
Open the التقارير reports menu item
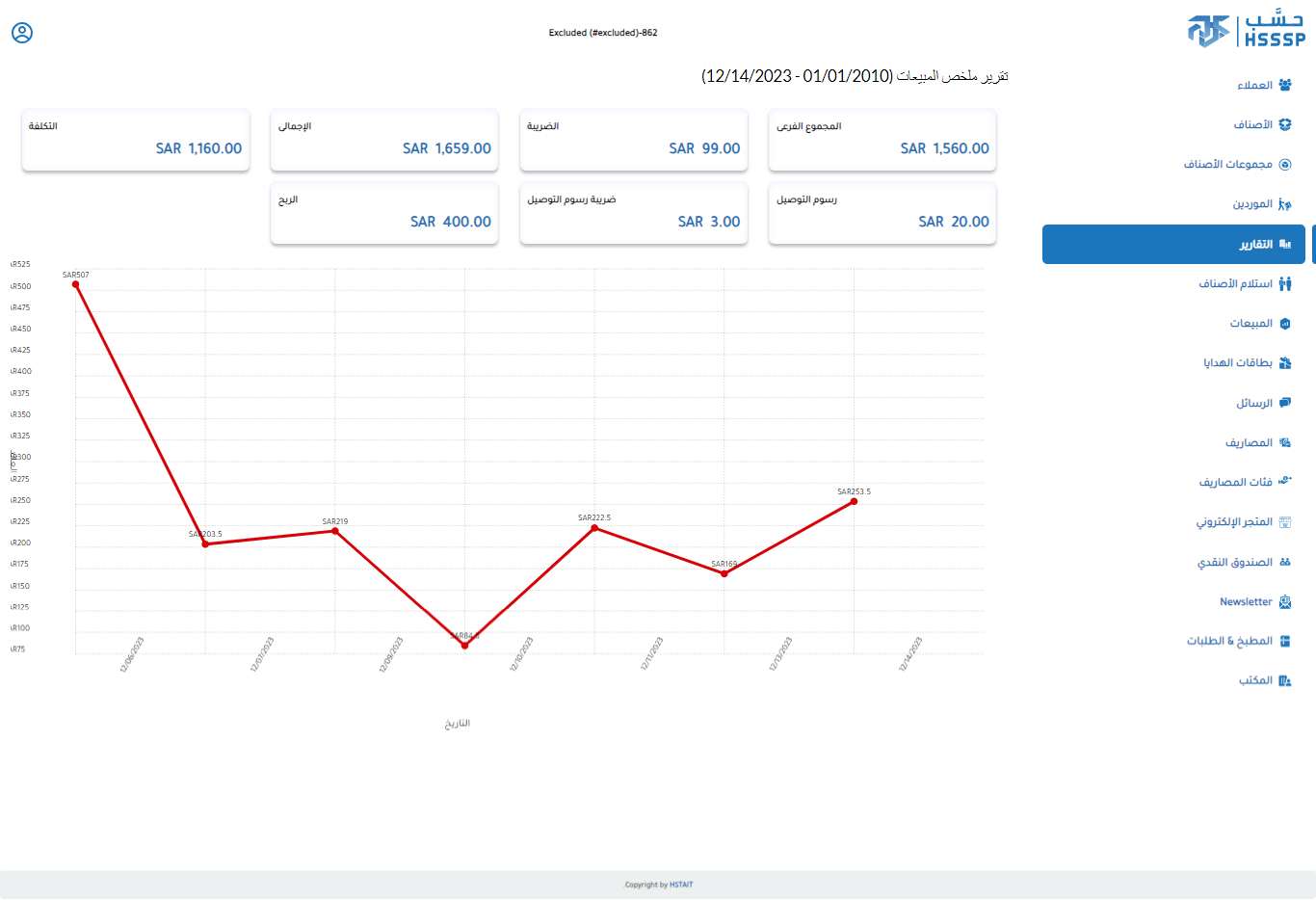(1255, 245)
